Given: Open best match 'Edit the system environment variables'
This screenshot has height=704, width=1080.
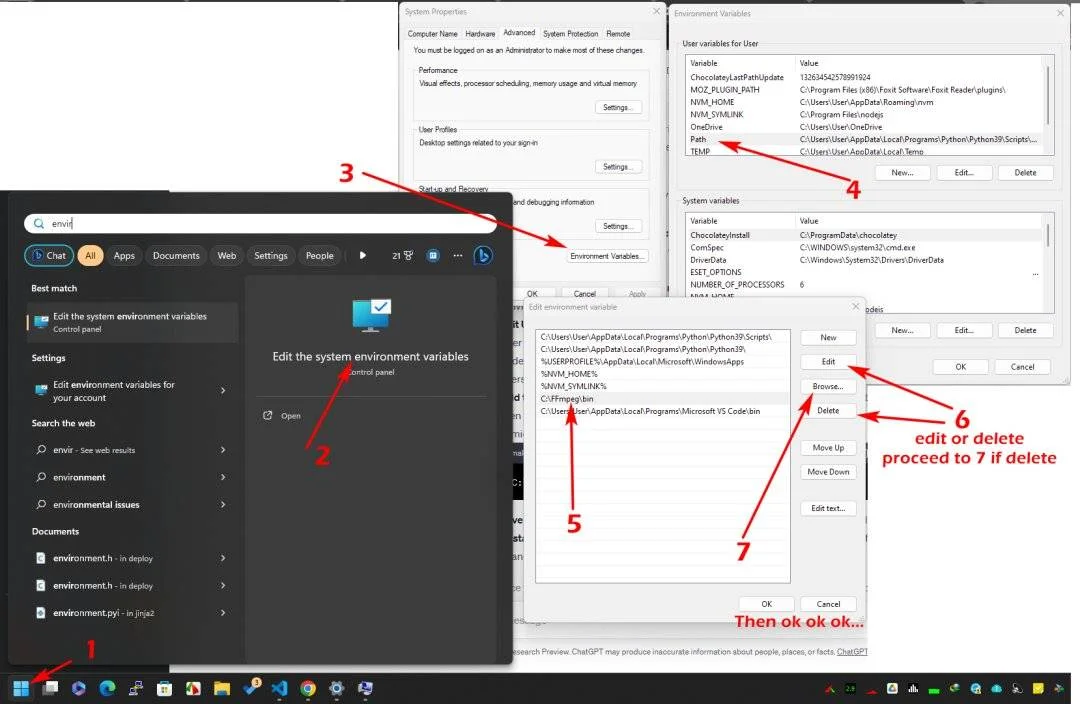Looking at the screenshot, I should tap(132, 322).
